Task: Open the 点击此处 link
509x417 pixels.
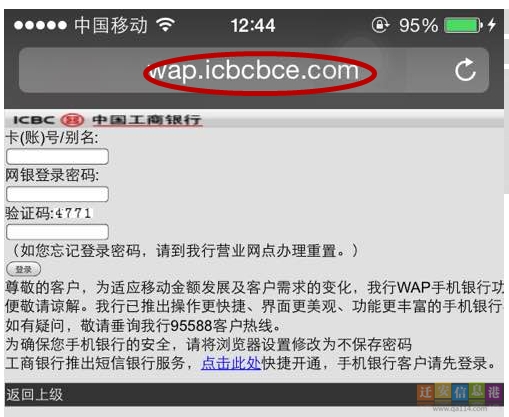Action: (x=231, y=363)
